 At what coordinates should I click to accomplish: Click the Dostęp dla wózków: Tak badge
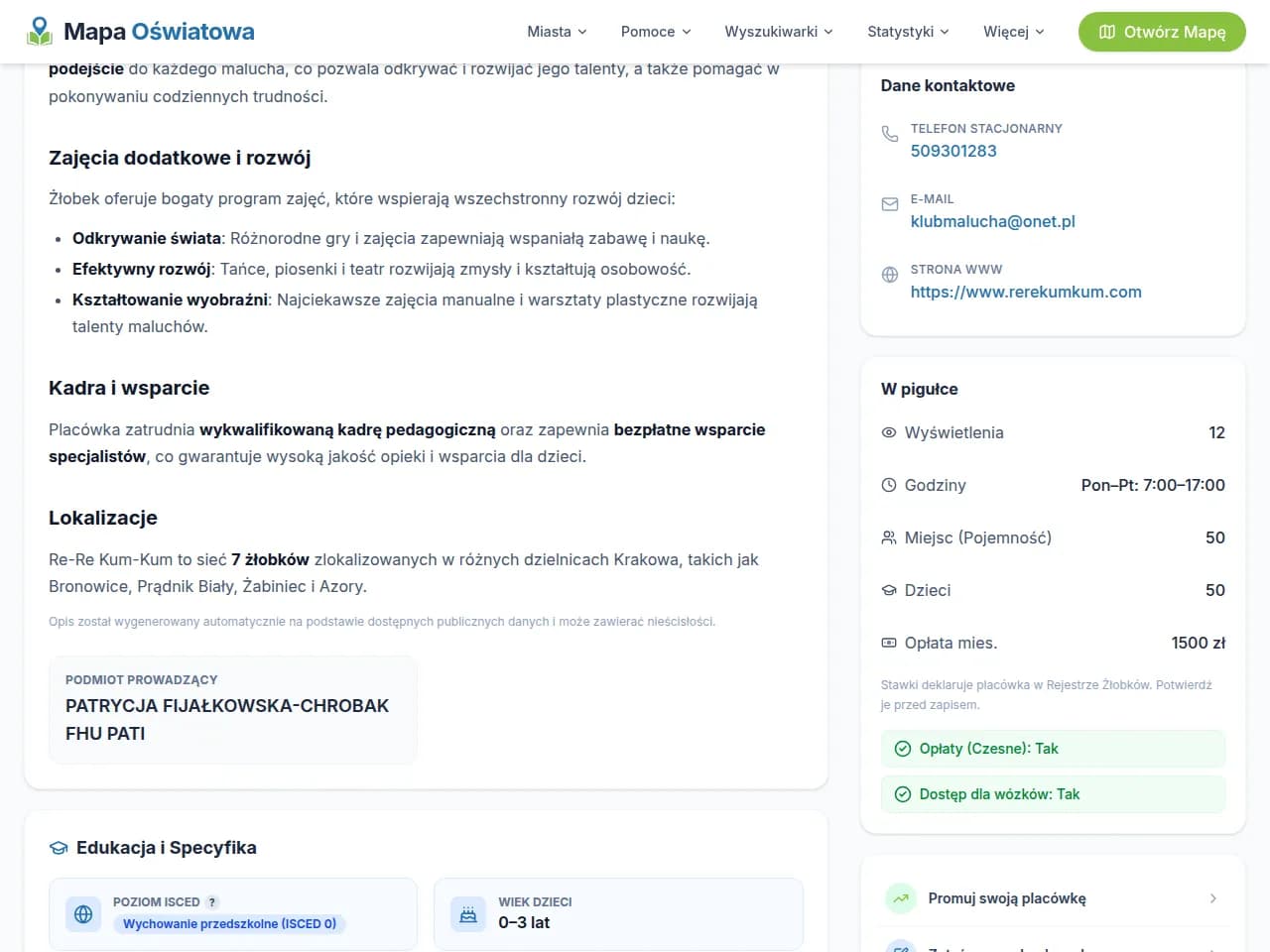tap(1053, 794)
